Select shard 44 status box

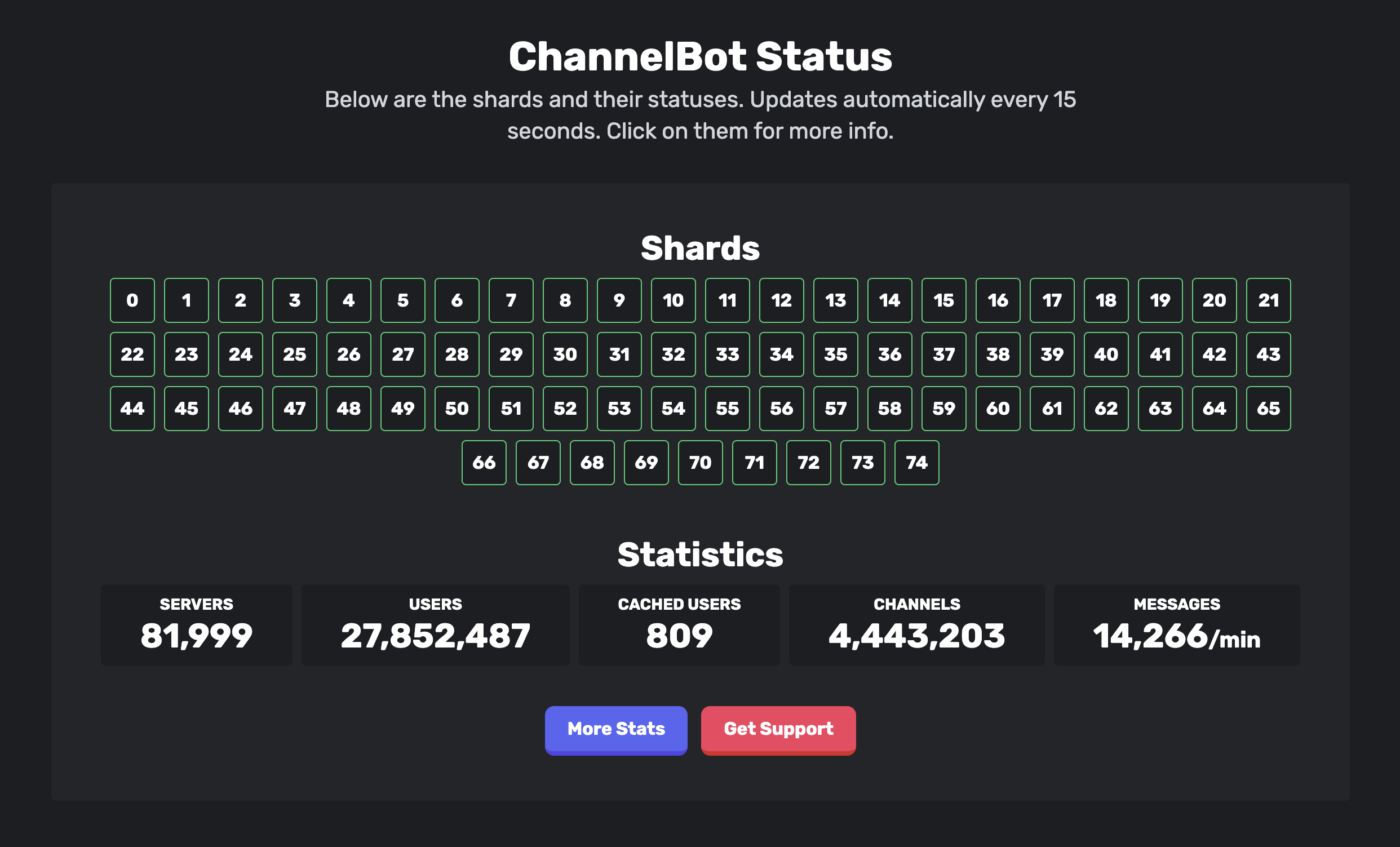tap(132, 409)
